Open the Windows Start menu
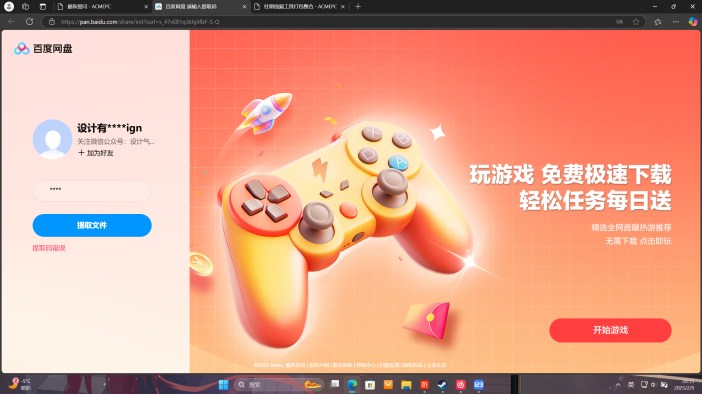 (223, 385)
